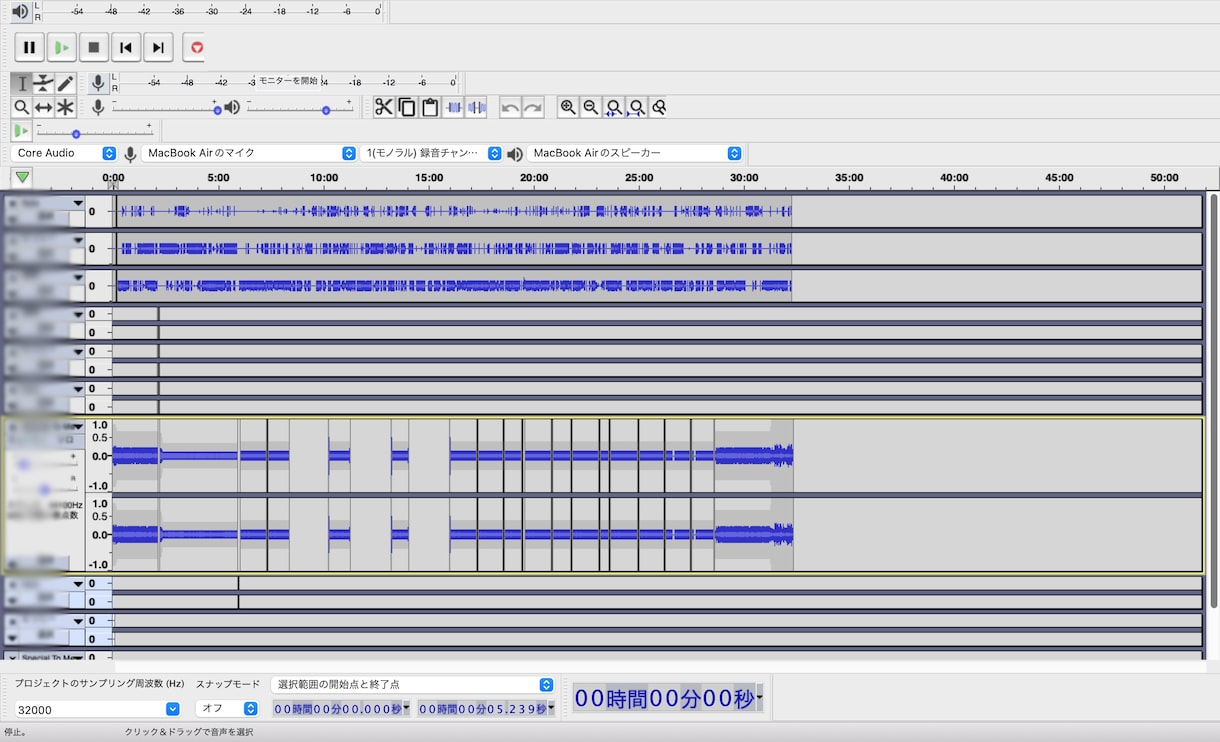The width and height of the screenshot is (1220, 742).
Task: Start playback with the green Play button
Action: (x=61, y=47)
